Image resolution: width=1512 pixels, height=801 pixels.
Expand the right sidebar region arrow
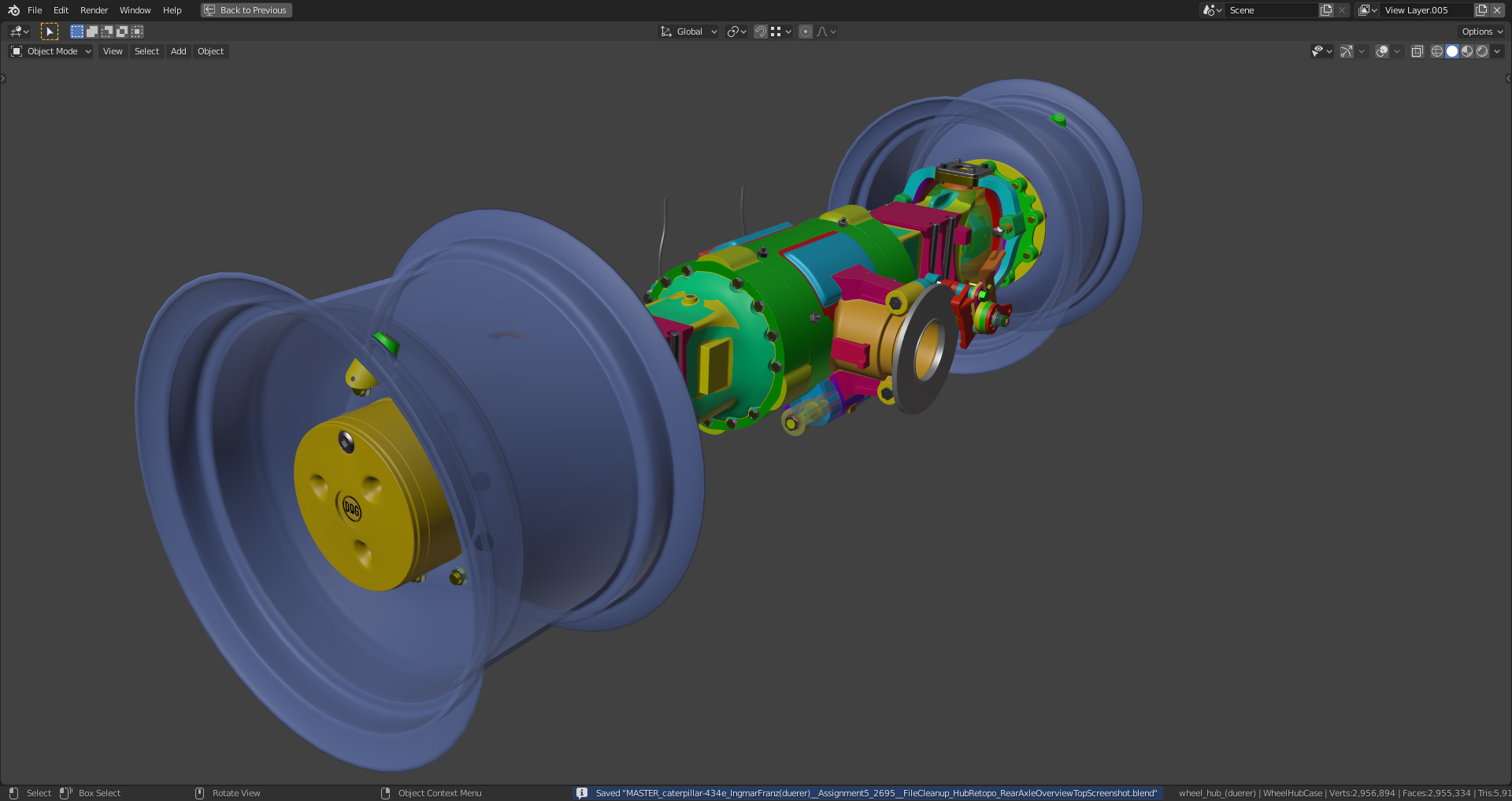tap(1508, 79)
